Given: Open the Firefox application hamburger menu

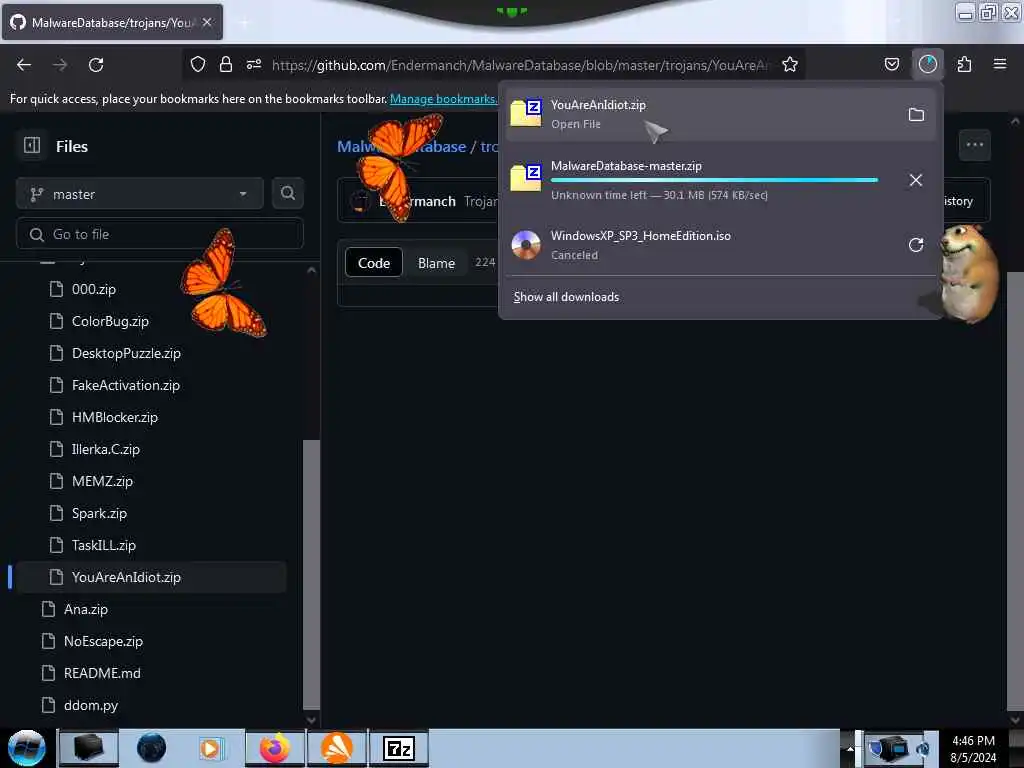Looking at the screenshot, I should point(1000,64).
